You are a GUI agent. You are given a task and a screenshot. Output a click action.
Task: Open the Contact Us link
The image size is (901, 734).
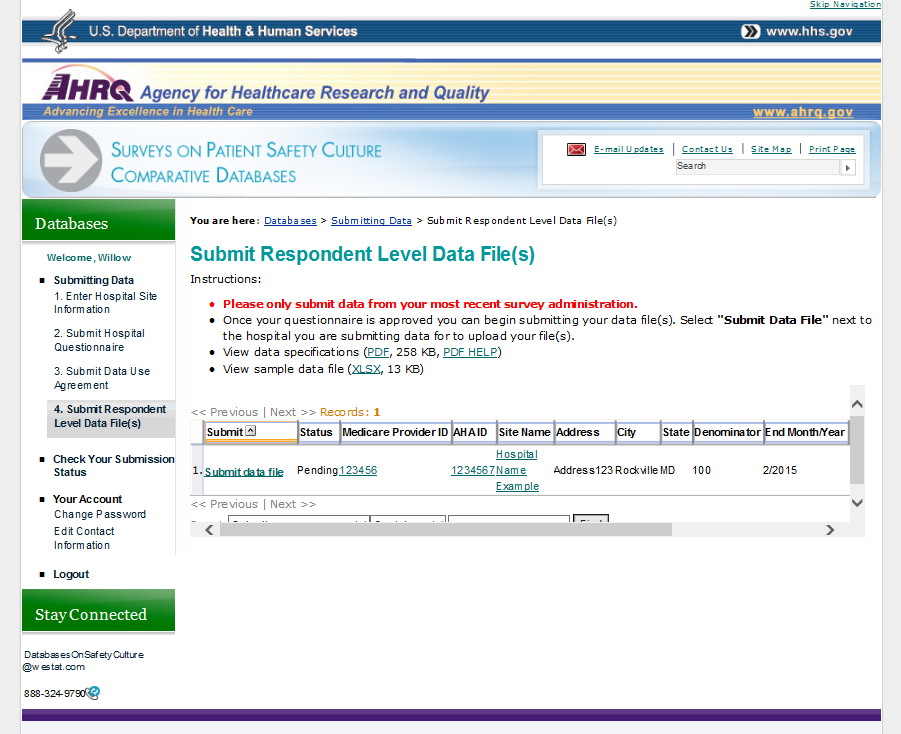tap(707, 149)
